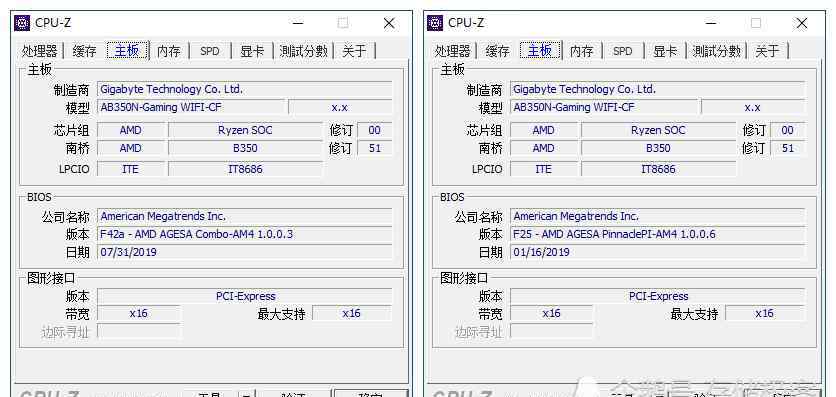
Task: Minimize the left CPU-Z window
Action: pos(298,23)
